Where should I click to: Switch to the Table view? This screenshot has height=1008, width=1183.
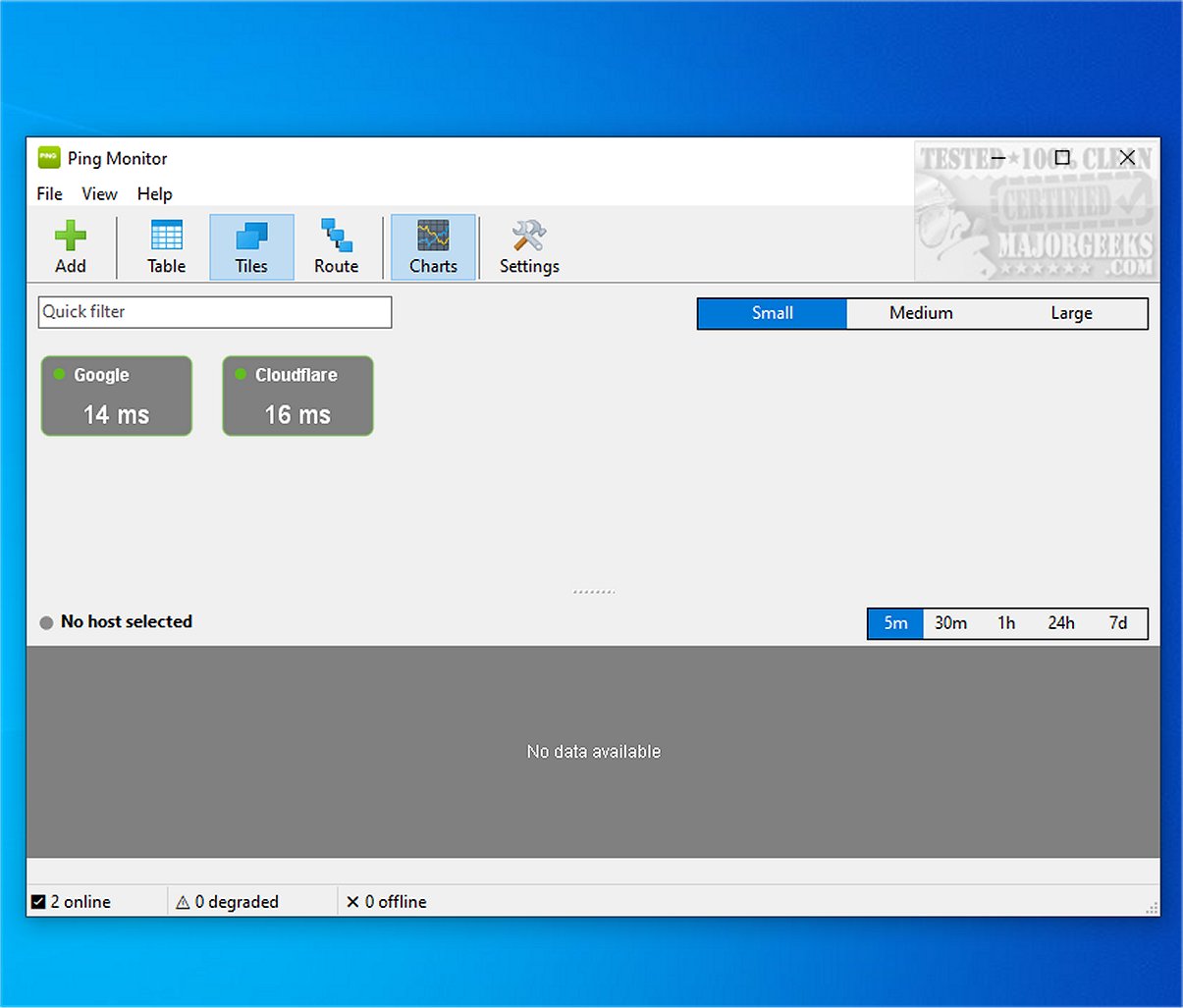166,247
